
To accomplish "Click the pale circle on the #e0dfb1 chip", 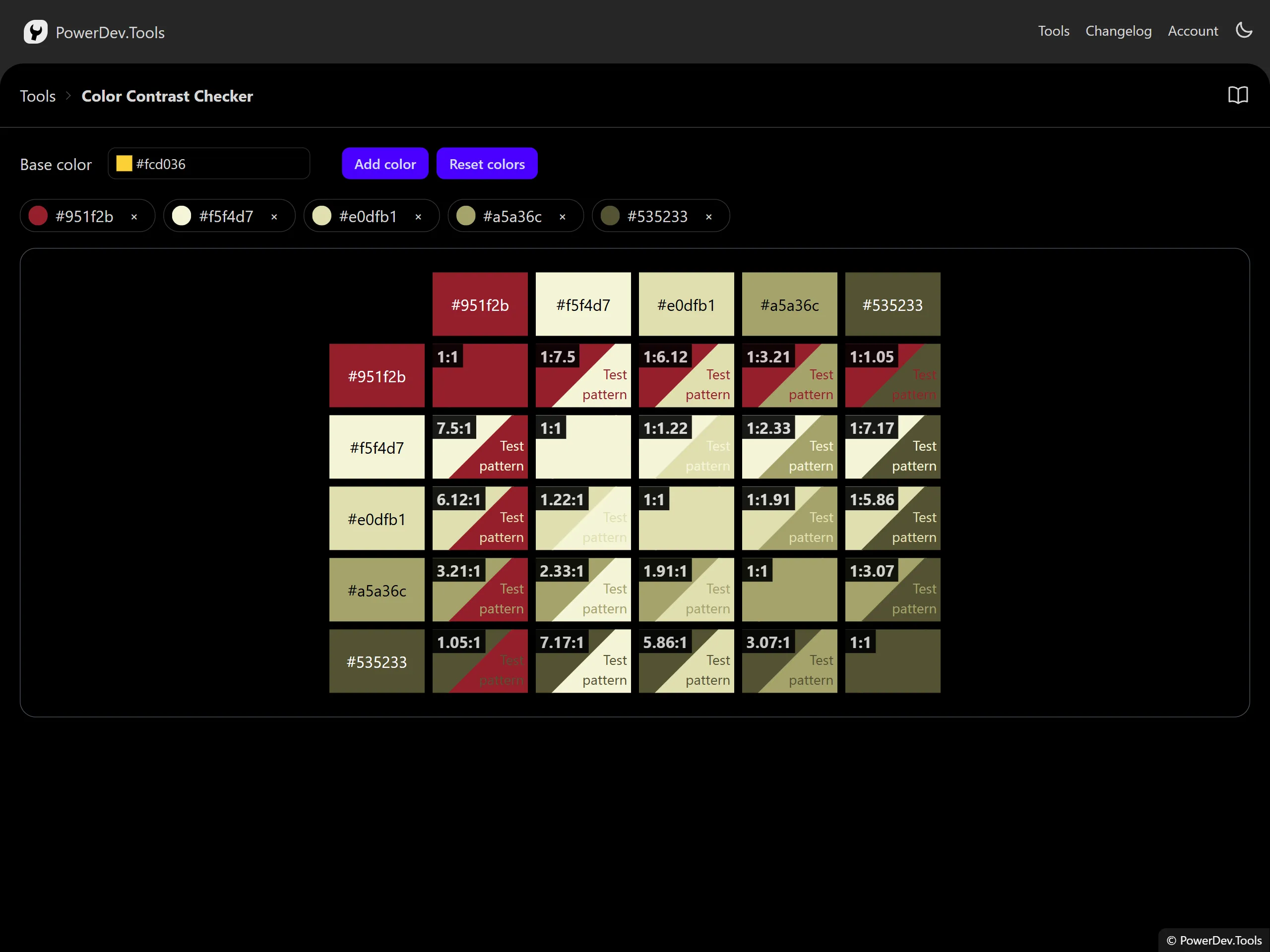I will coord(322,216).
